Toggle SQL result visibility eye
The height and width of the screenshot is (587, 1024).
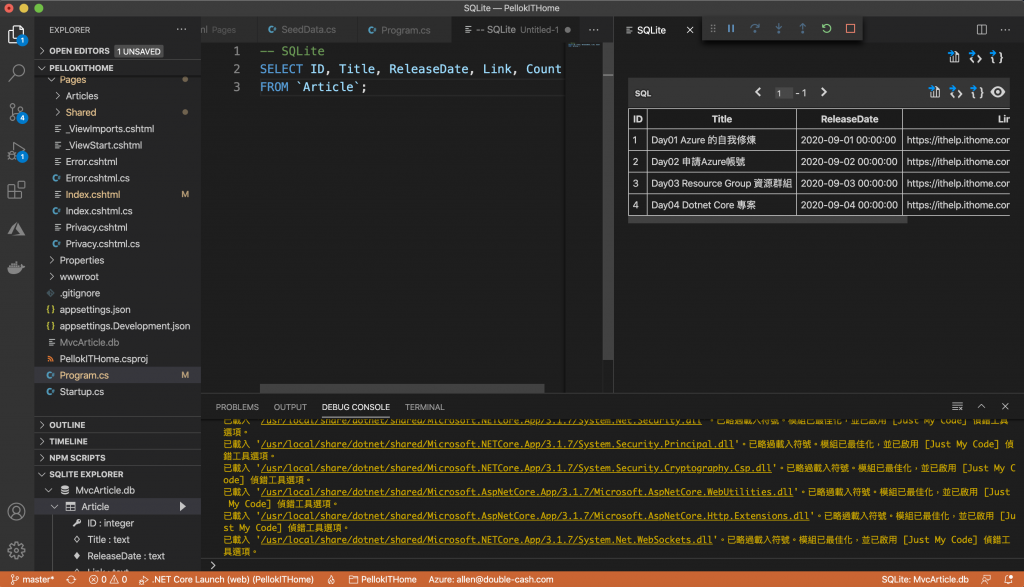click(997, 92)
